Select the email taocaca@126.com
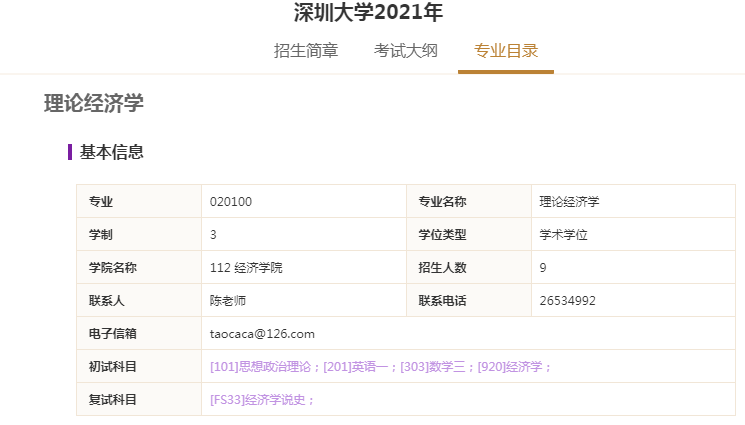The image size is (745, 425). click(262, 334)
